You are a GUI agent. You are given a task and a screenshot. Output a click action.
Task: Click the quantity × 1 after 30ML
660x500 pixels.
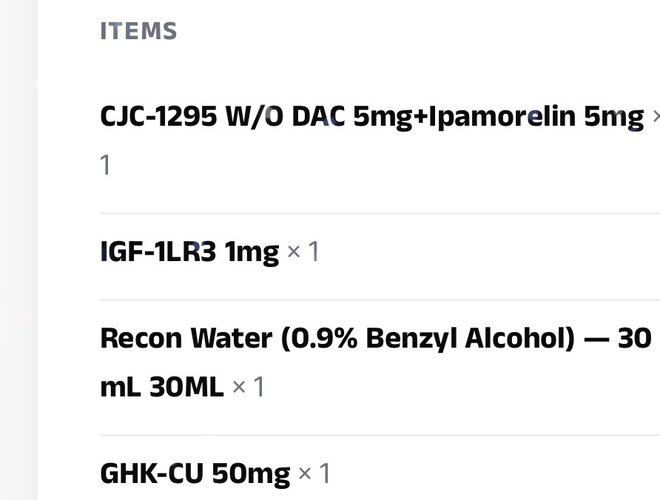tap(248, 387)
